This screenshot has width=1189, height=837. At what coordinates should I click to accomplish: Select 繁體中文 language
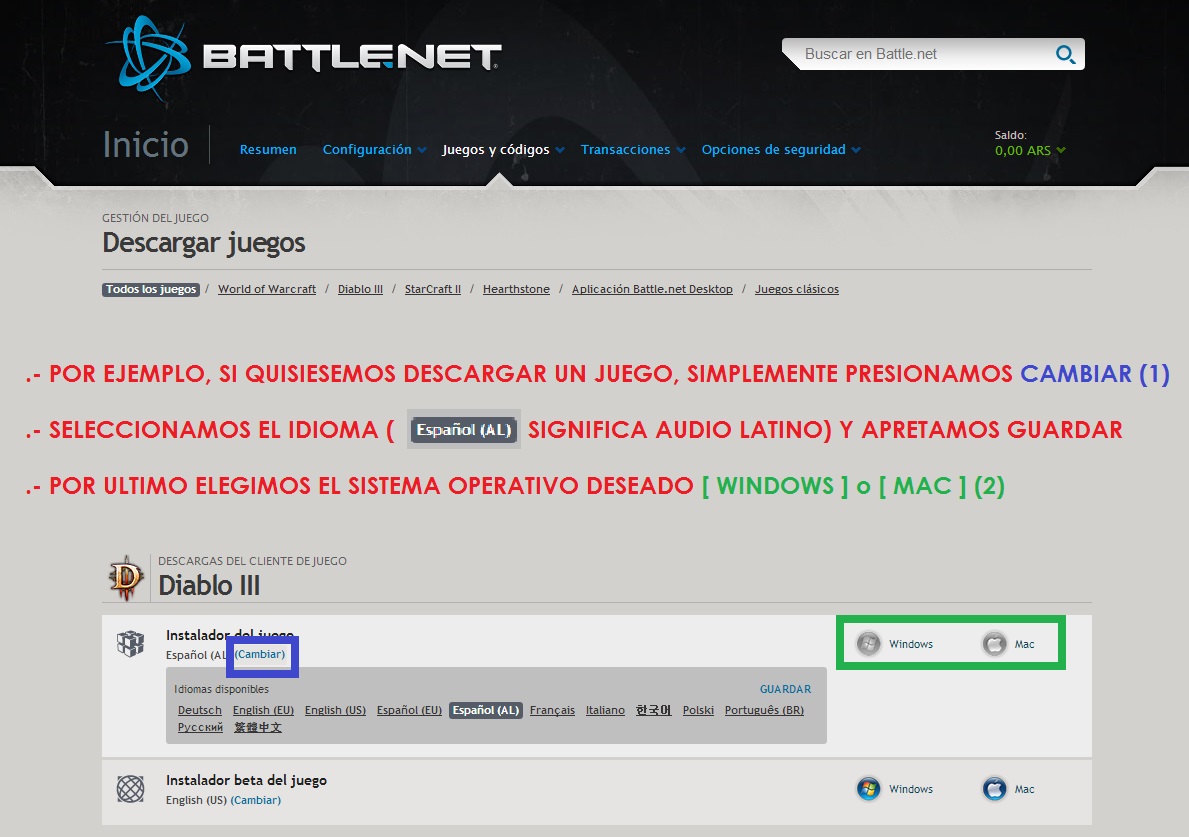pos(258,727)
